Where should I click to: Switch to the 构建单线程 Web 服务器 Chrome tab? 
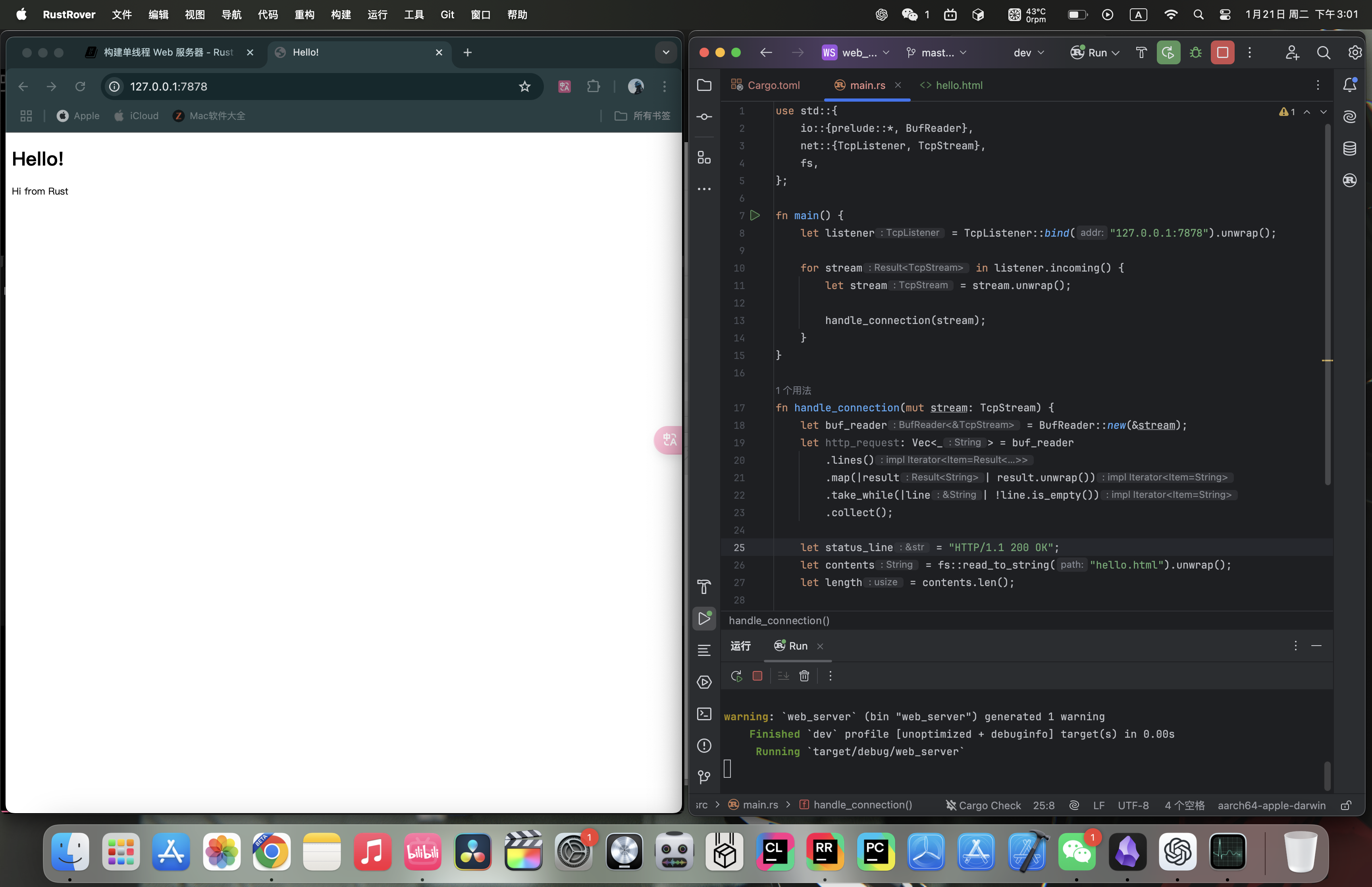pyautogui.click(x=169, y=52)
